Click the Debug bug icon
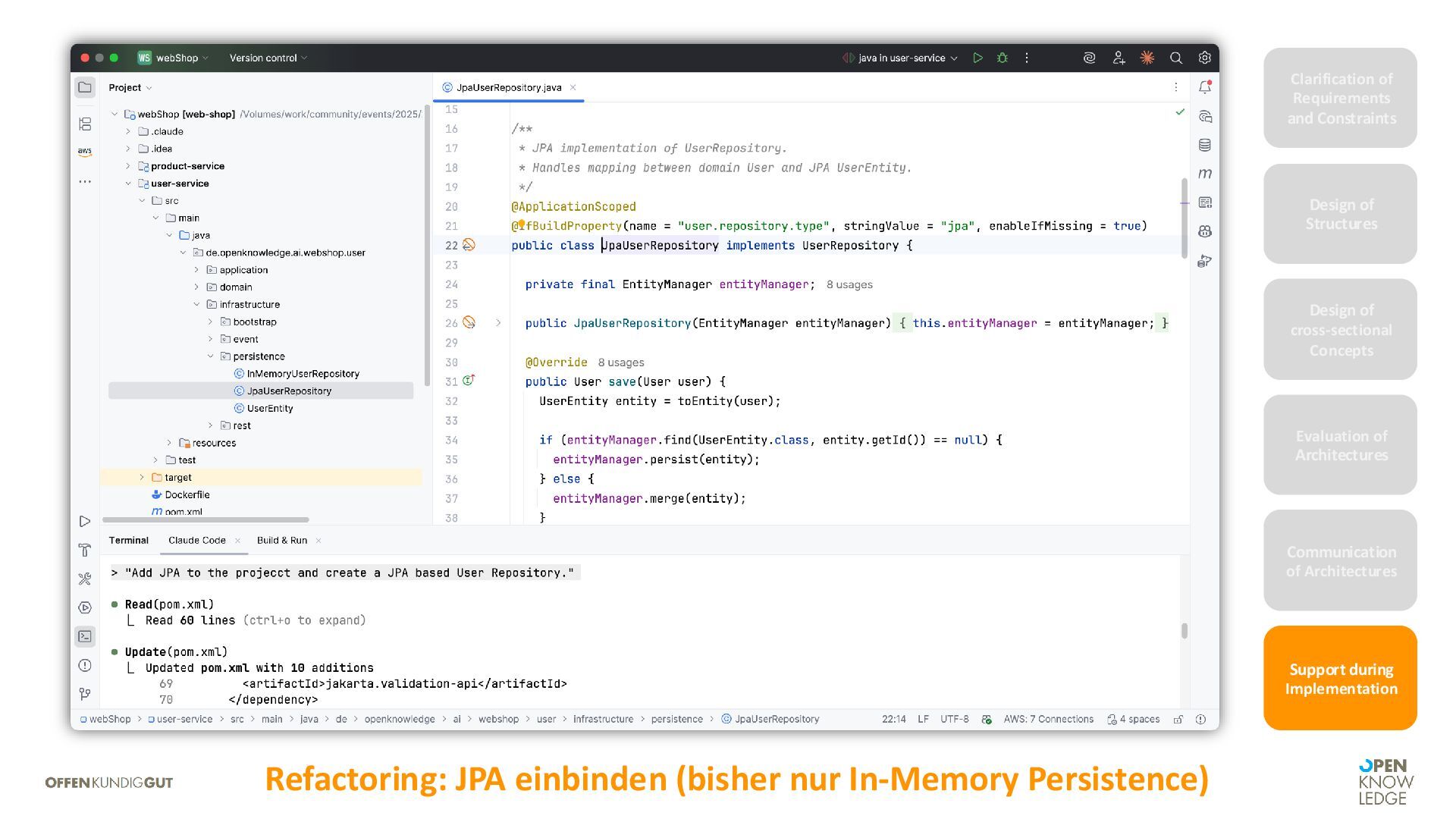Image resolution: width=1456 pixels, height=819 pixels. pos(1002,58)
